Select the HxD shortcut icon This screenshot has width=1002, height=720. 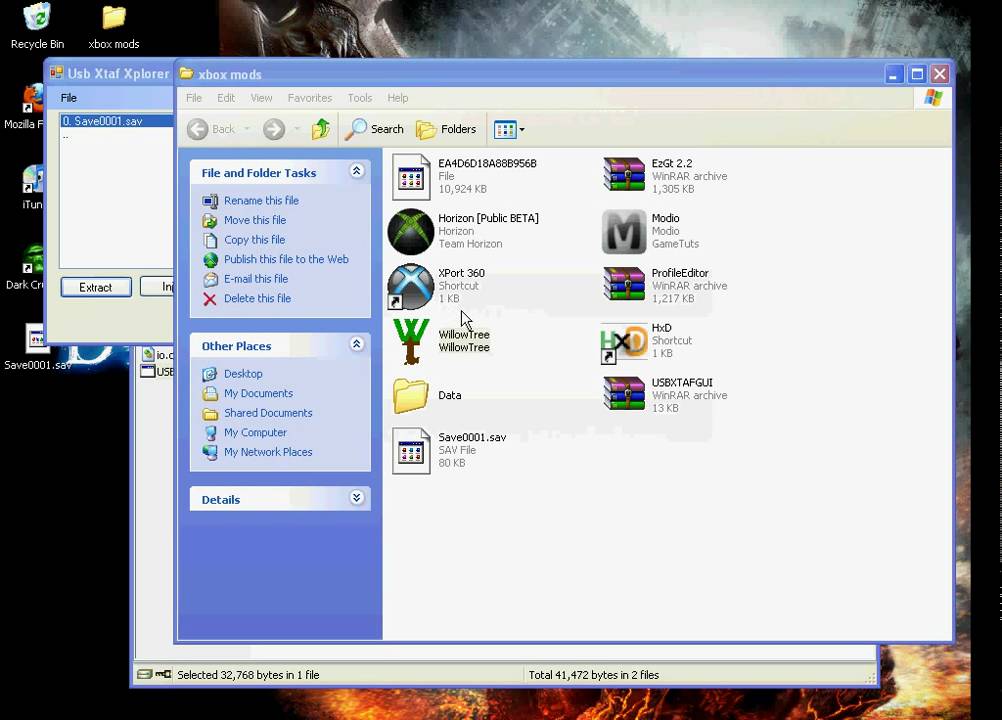[x=623, y=343]
